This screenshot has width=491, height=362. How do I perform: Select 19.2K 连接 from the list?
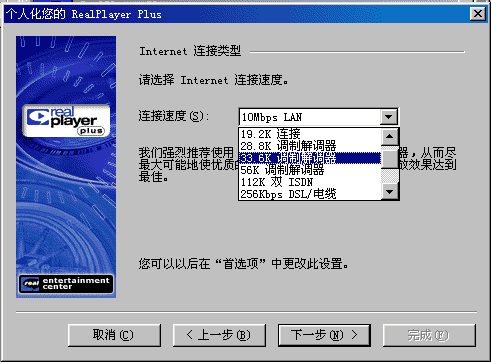[310, 134]
